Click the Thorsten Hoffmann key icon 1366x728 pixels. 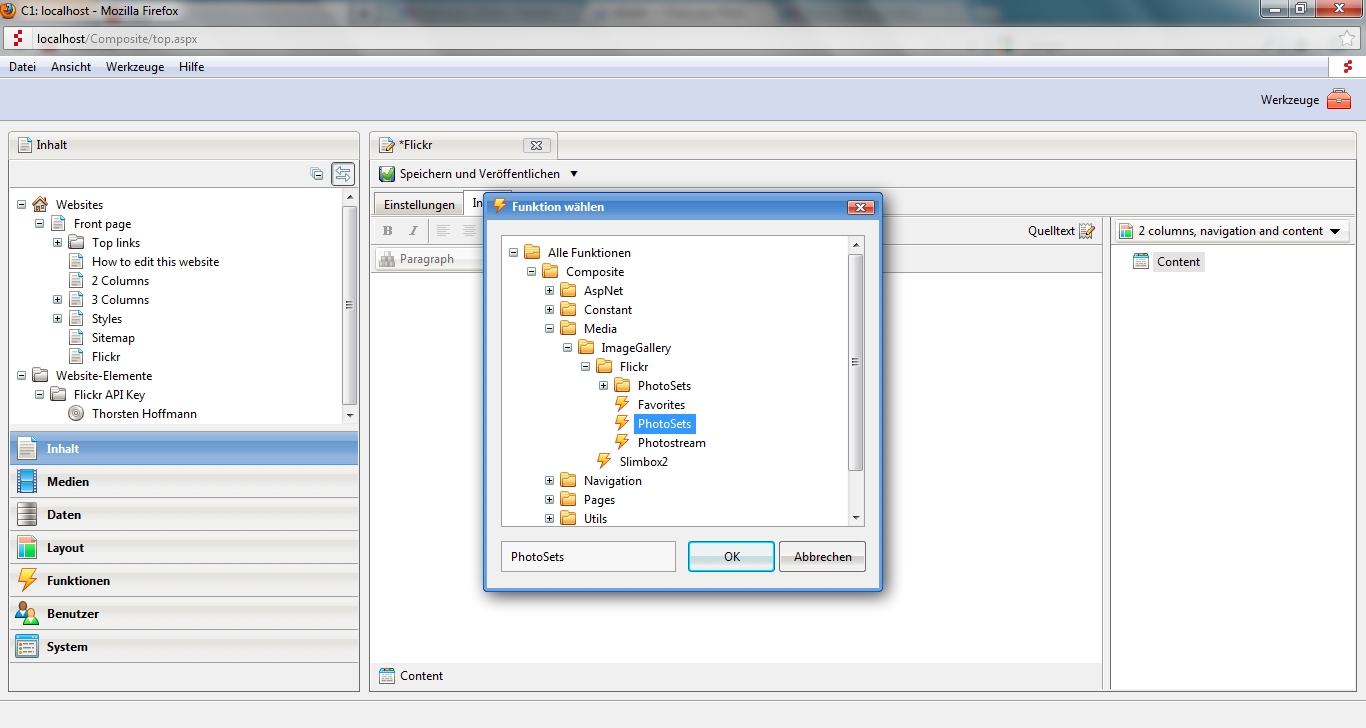(76, 414)
